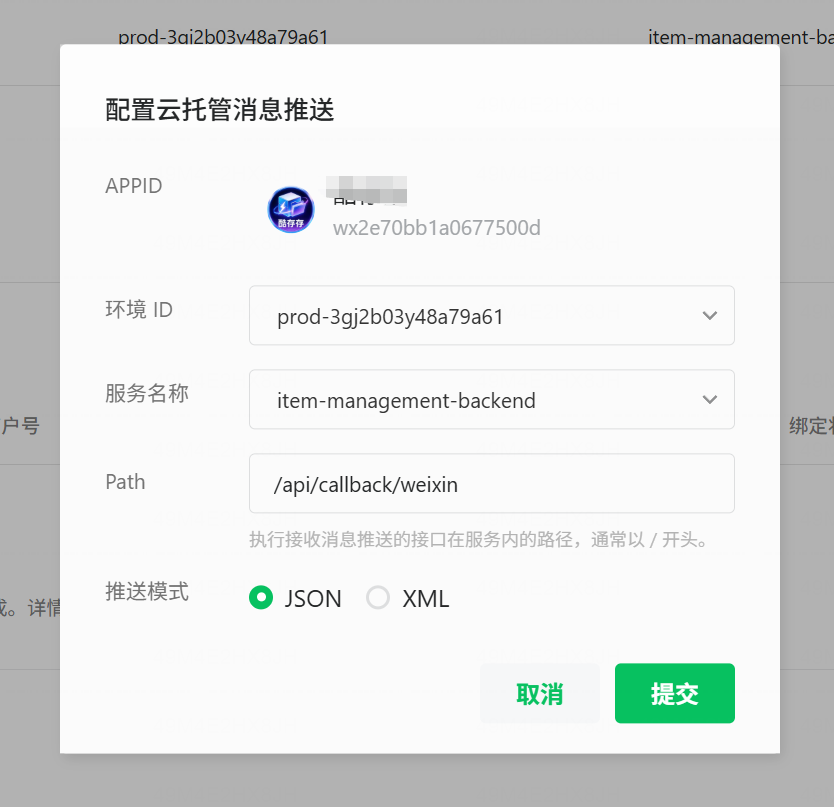Click the JSON text label
This screenshot has width=834, height=807.
pyautogui.click(x=313, y=599)
